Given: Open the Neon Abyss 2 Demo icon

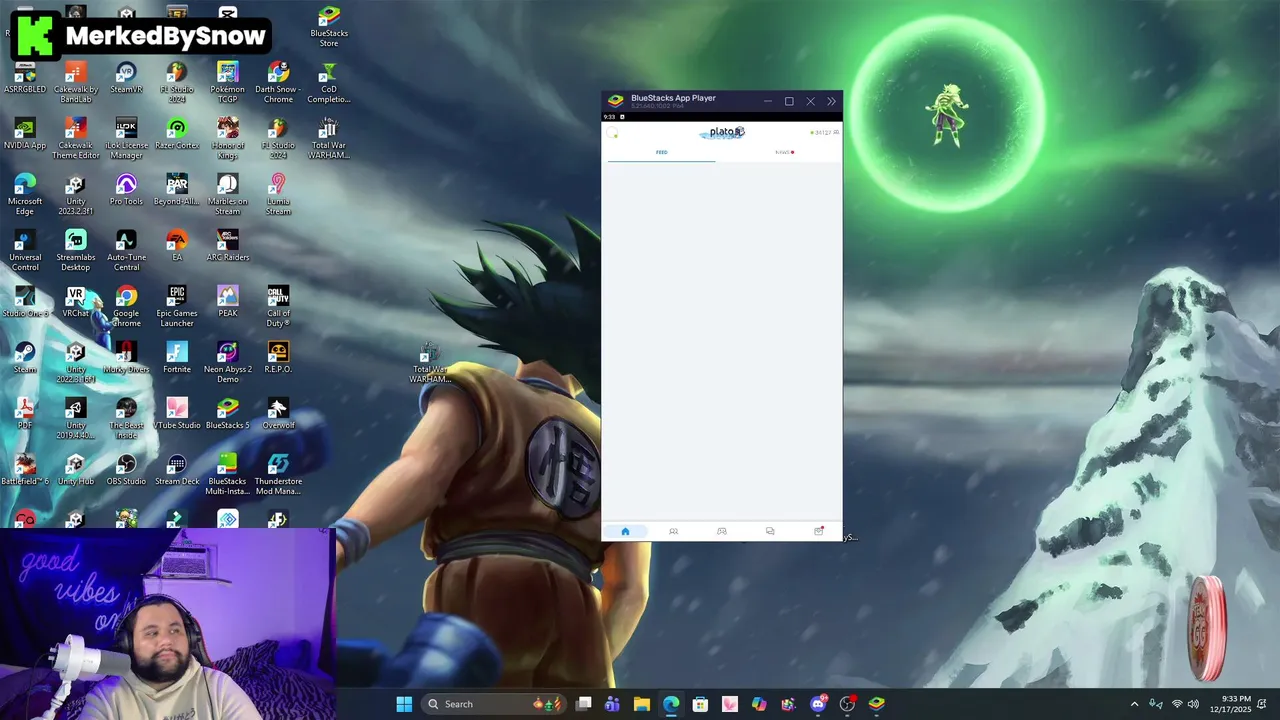Looking at the screenshot, I should [228, 363].
